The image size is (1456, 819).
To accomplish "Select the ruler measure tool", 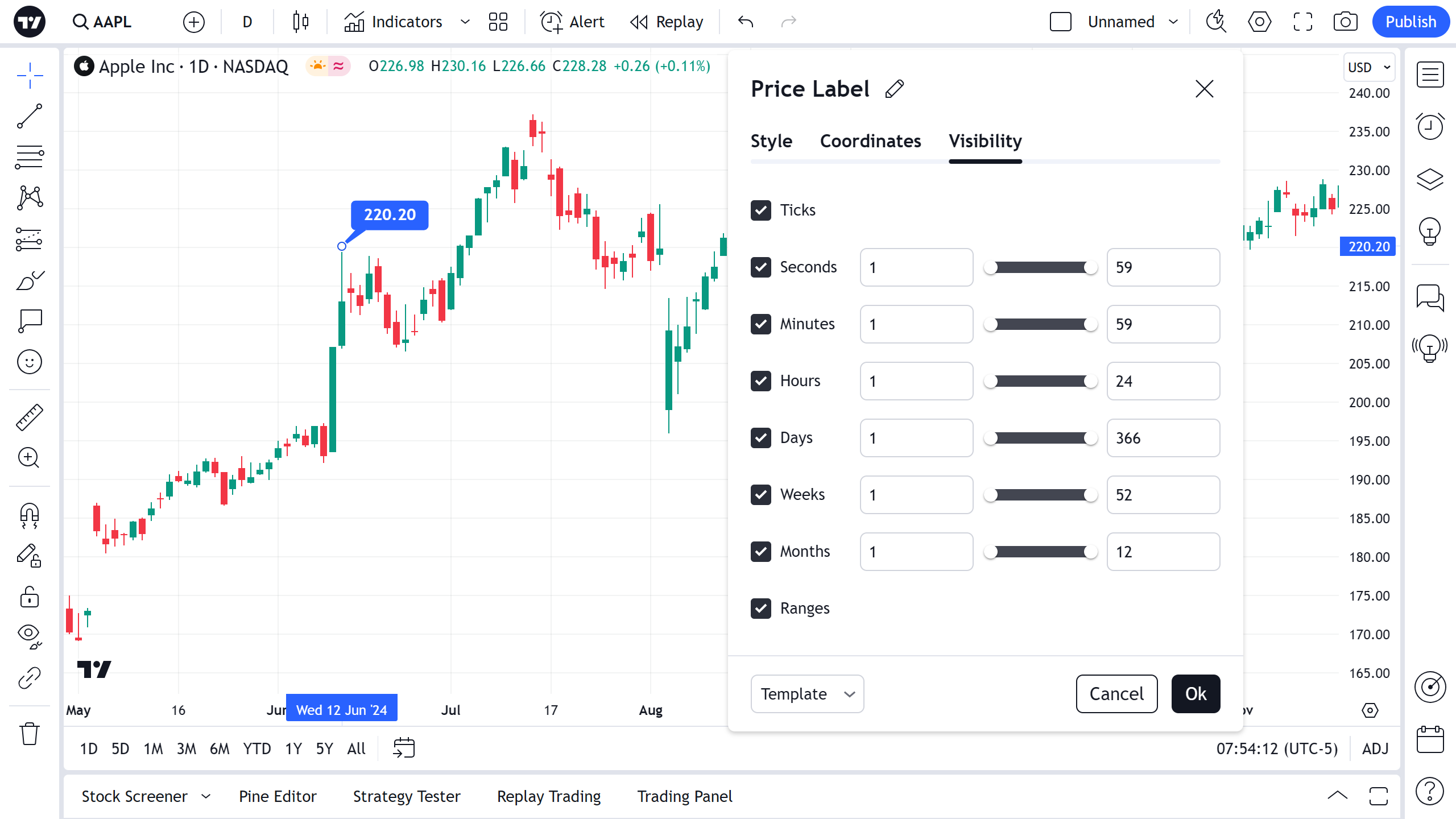I will coord(30,417).
